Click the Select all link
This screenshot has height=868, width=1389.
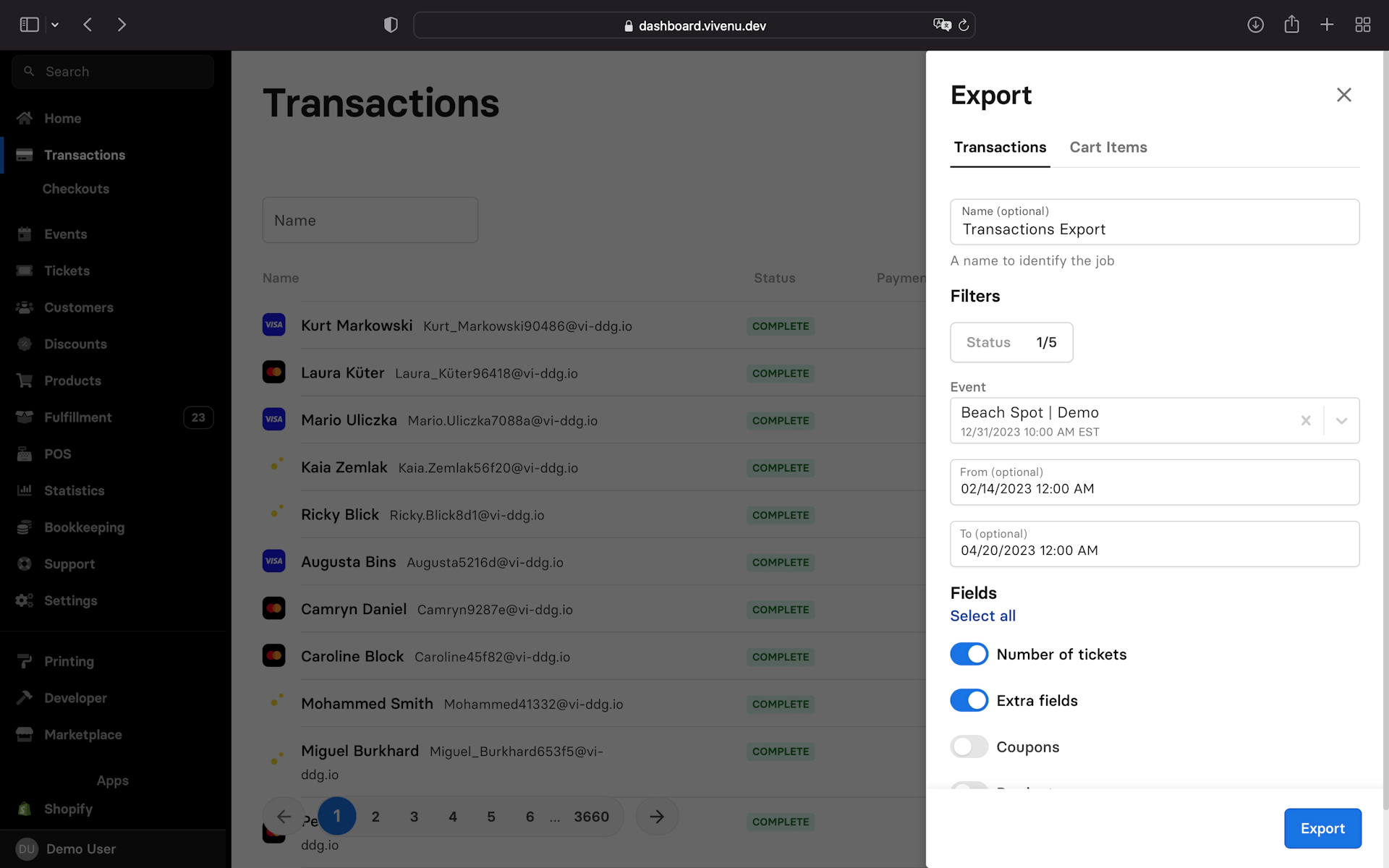click(982, 616)
